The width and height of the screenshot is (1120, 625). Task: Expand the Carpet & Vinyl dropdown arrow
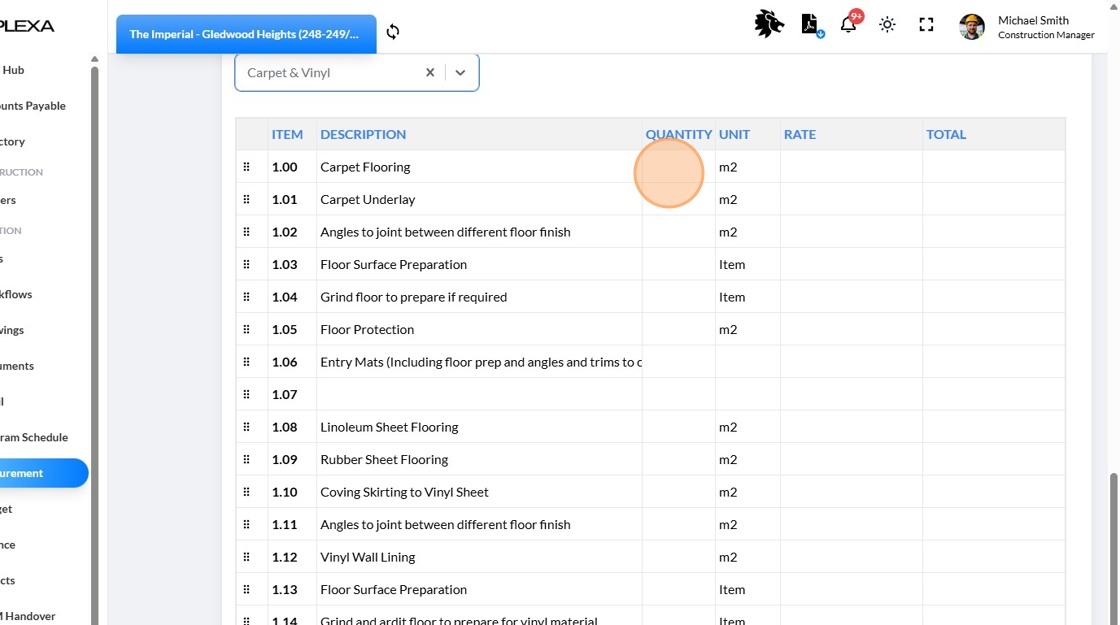[x=460, y=73]
